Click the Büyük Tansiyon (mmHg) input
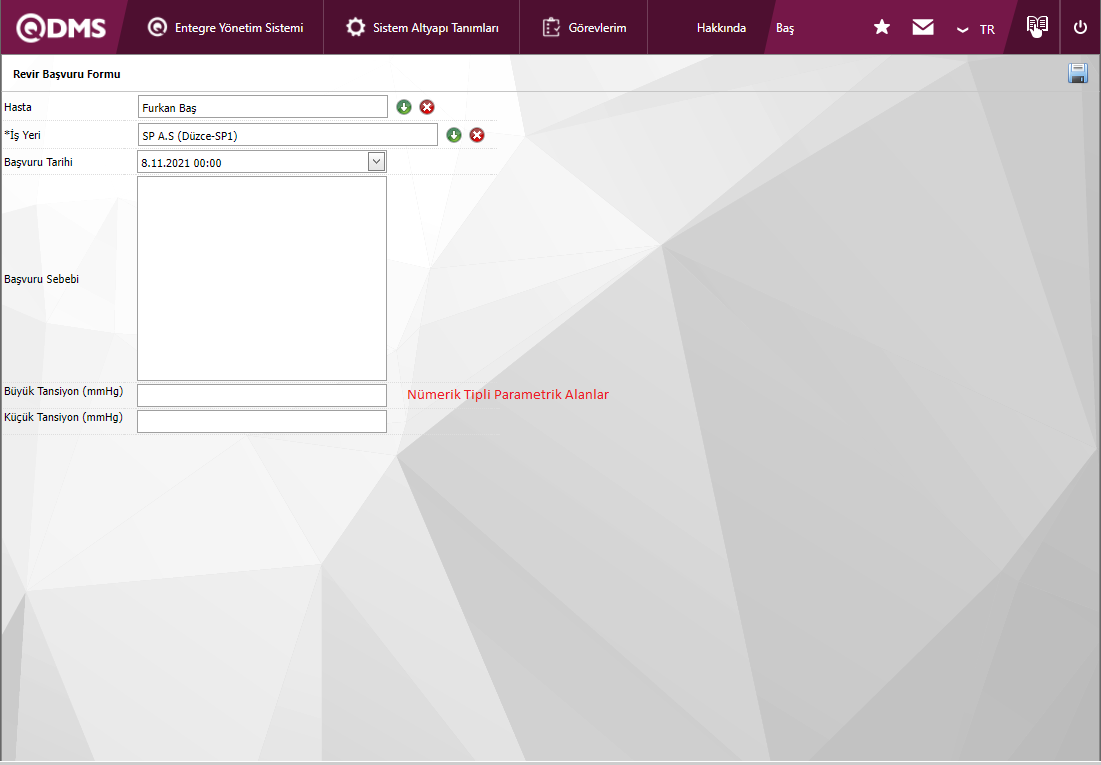Viewport: 1101px width, 765px height. coord(262,395)
